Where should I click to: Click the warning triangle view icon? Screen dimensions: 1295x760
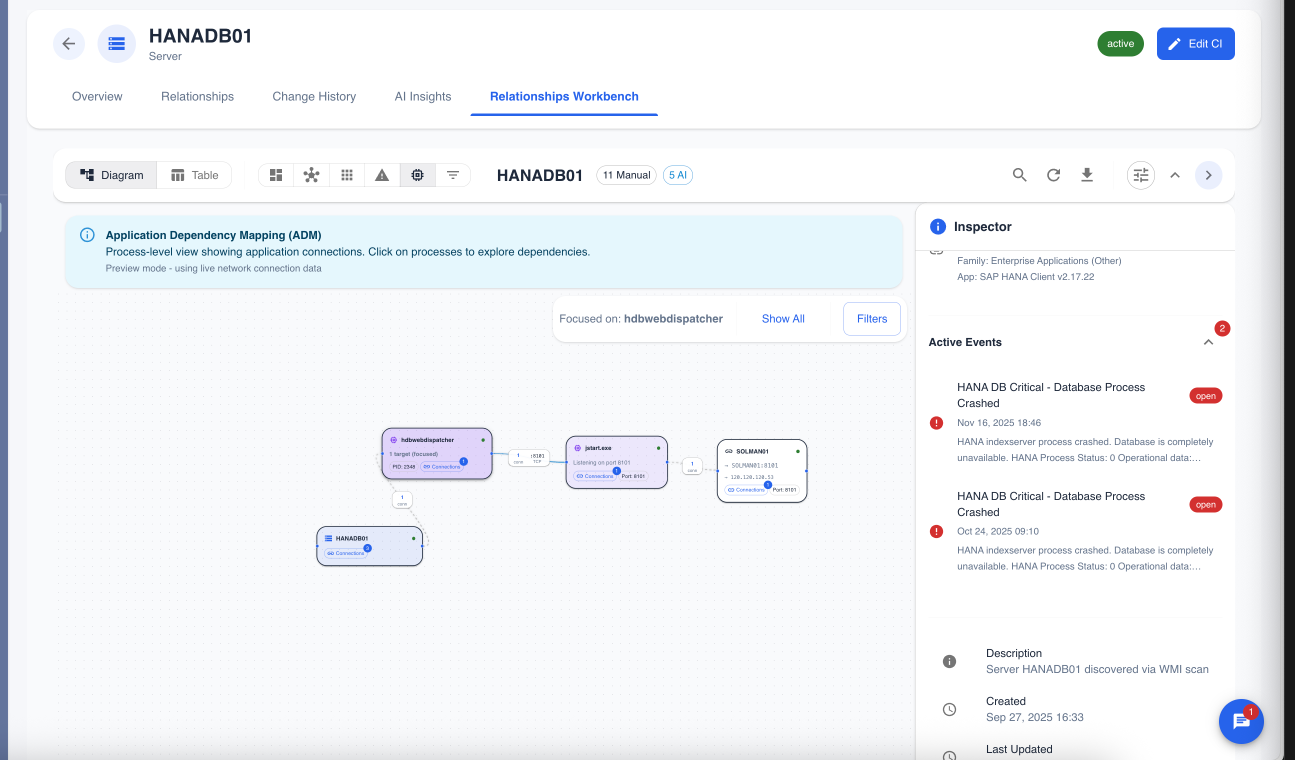(382, 174)
